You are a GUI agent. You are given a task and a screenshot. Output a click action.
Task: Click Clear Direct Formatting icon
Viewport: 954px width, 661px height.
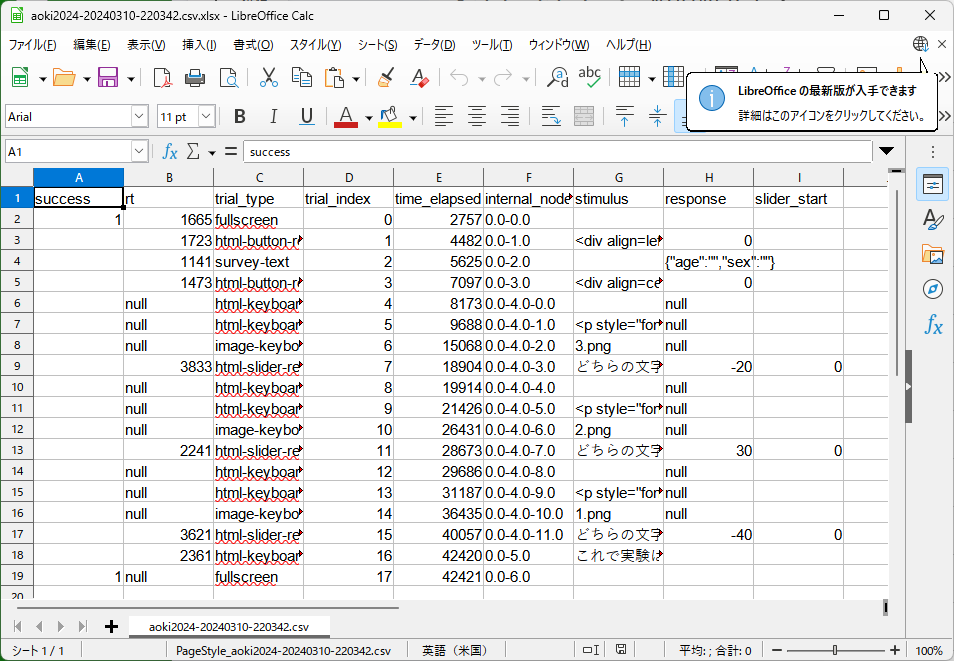[x=419, y=78]
